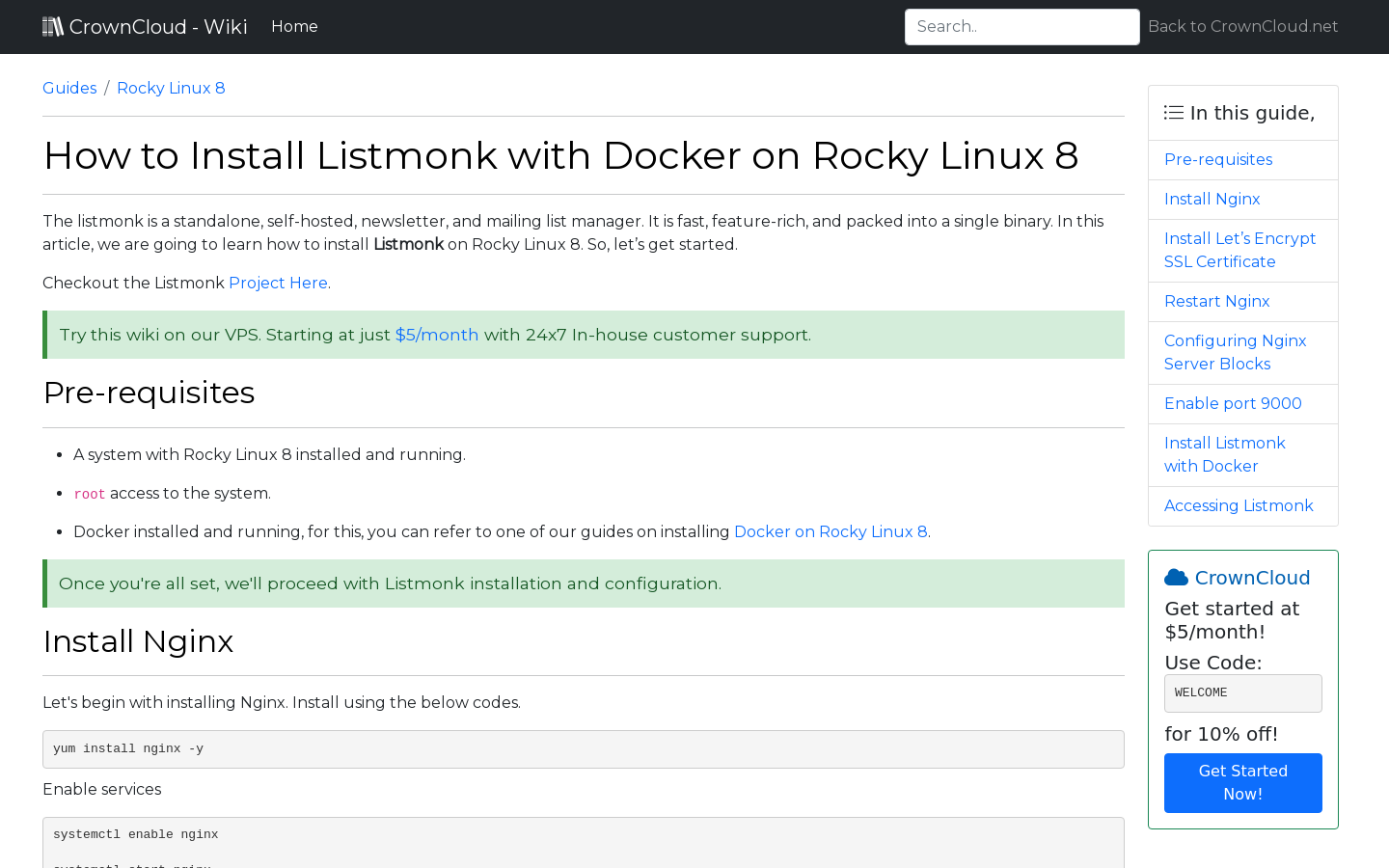Click the list icon beside 'In this guide'
Viewport: 1389px width, 868px height.
pyautogui.click(x=1174, y=112)
